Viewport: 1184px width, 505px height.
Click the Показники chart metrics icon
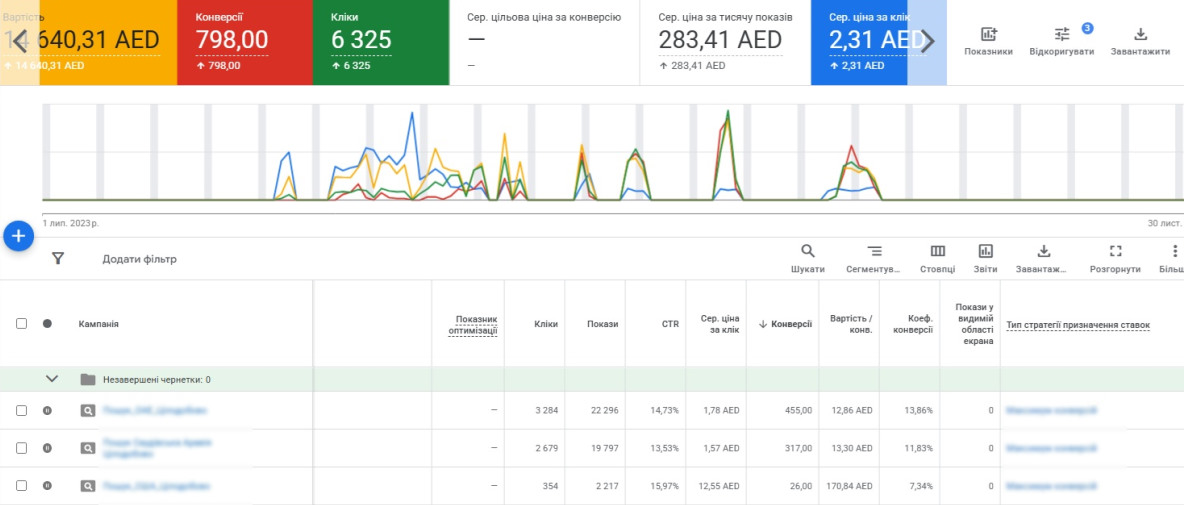pos(988,35)
